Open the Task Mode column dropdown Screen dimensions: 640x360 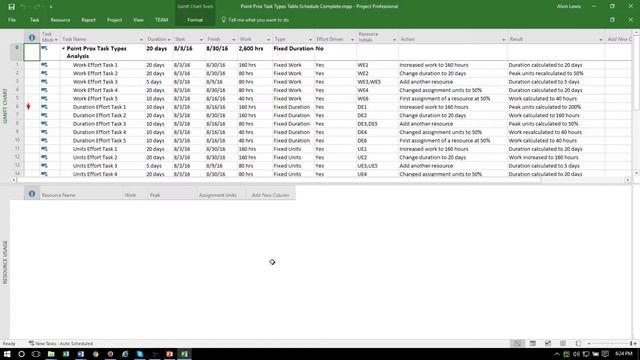coord(56,40)
